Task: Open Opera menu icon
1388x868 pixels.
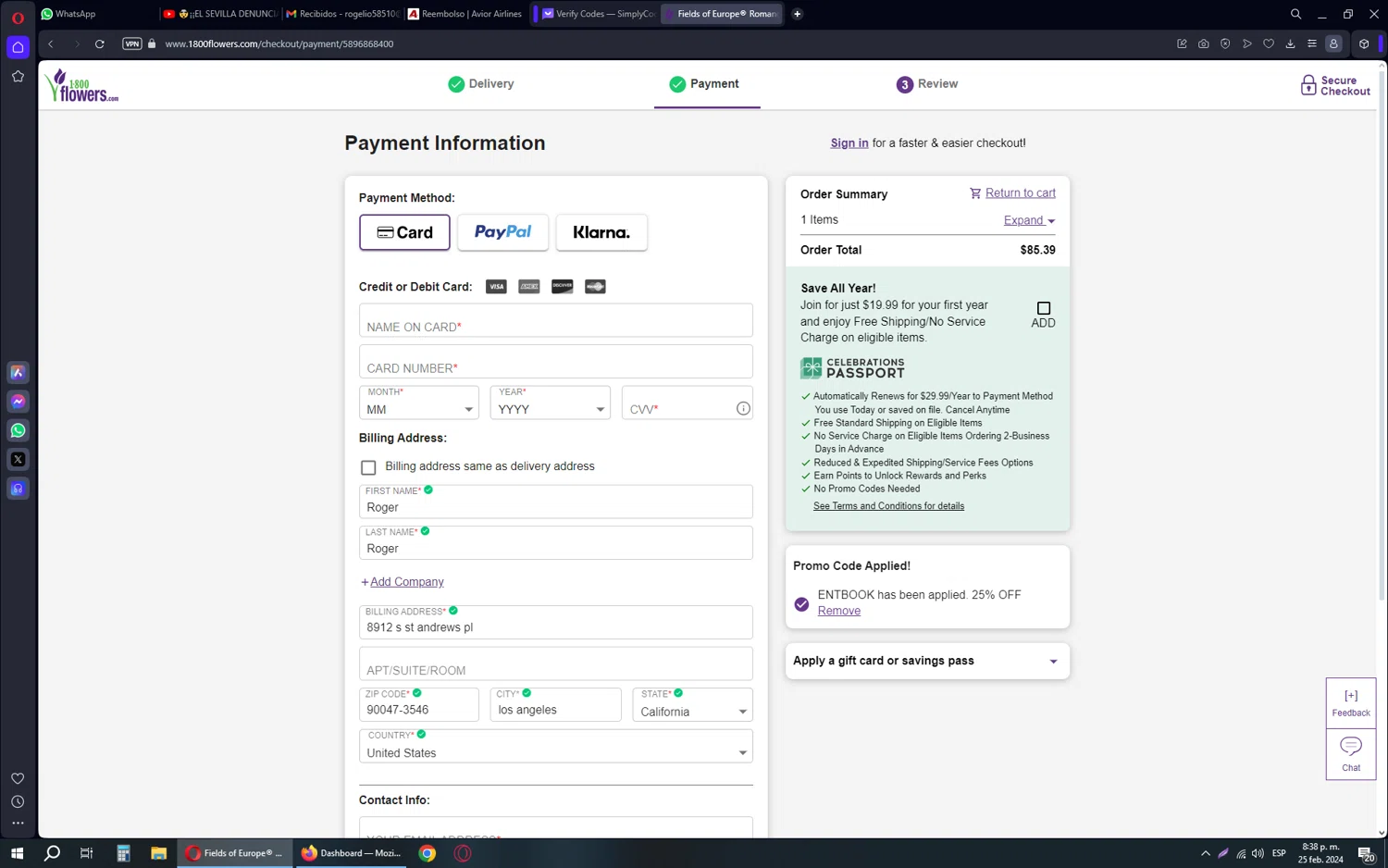Action: 18,17
